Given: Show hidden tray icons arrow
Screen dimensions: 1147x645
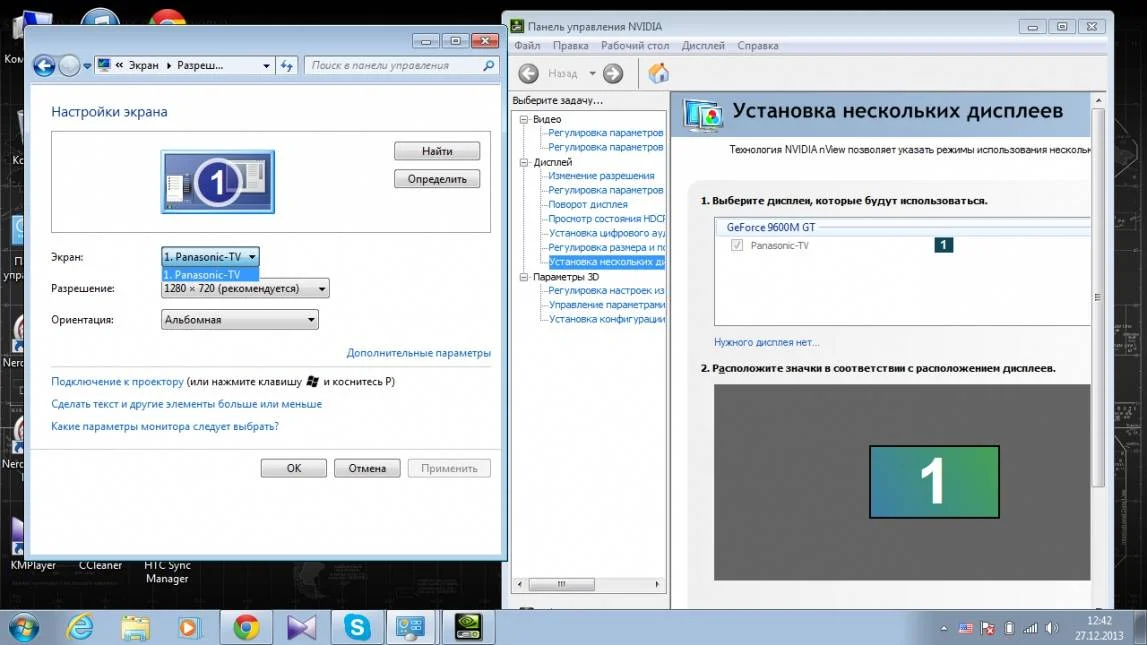Looking at the screenshot, I should pos(944,628).
